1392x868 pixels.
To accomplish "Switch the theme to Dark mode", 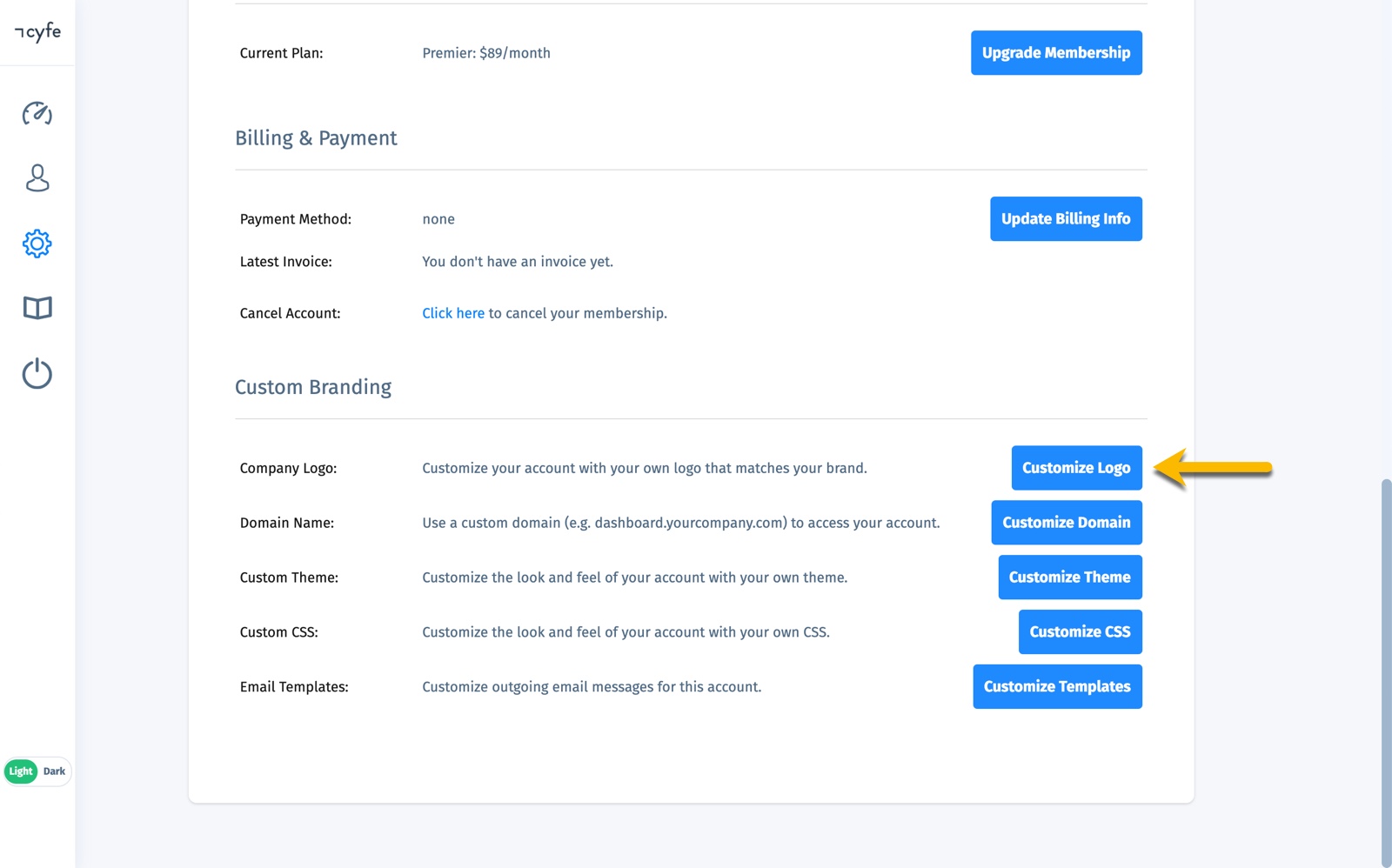I will pyautogui.click(x=54, y=771).
